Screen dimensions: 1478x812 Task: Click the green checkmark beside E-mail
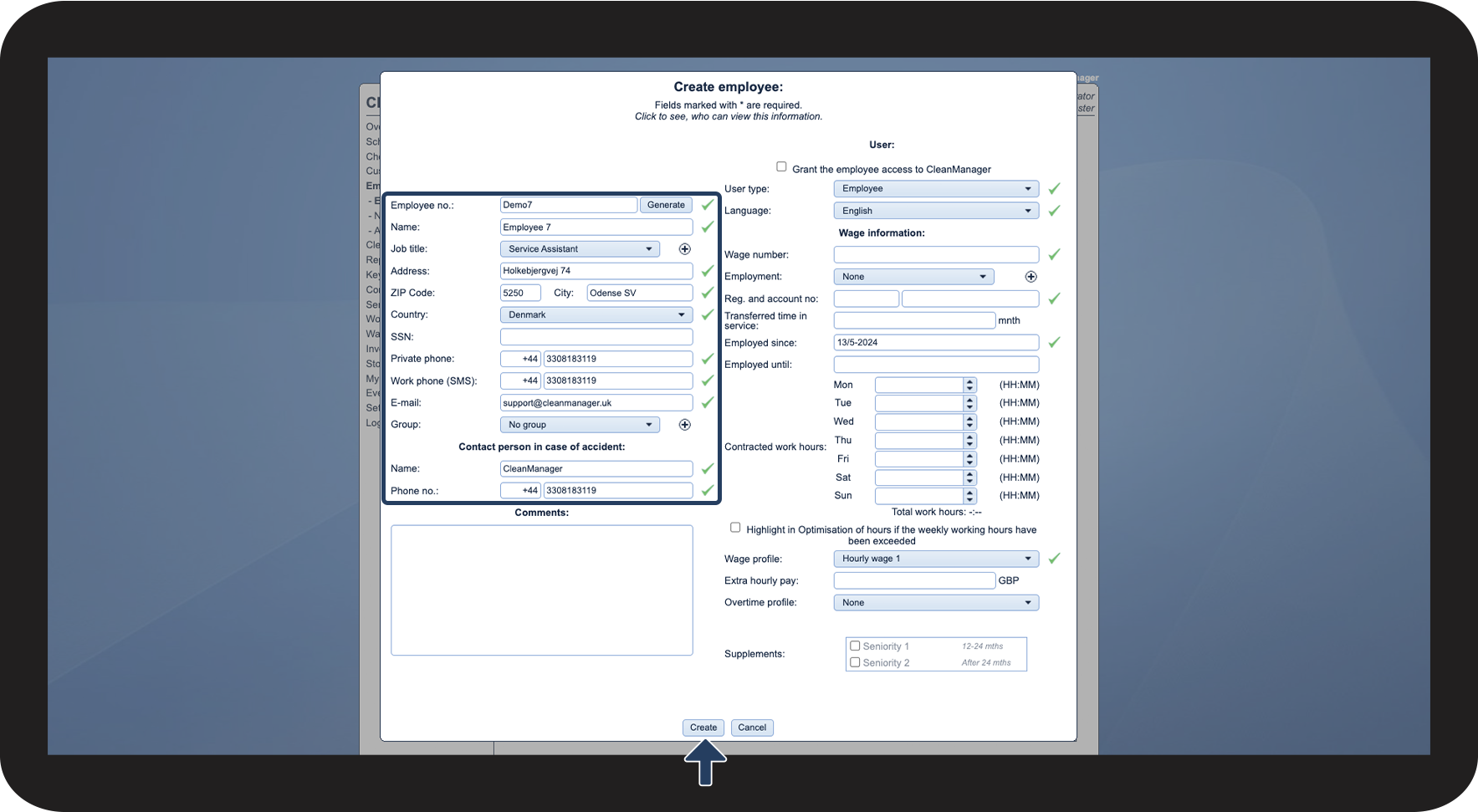coord(708,403)
